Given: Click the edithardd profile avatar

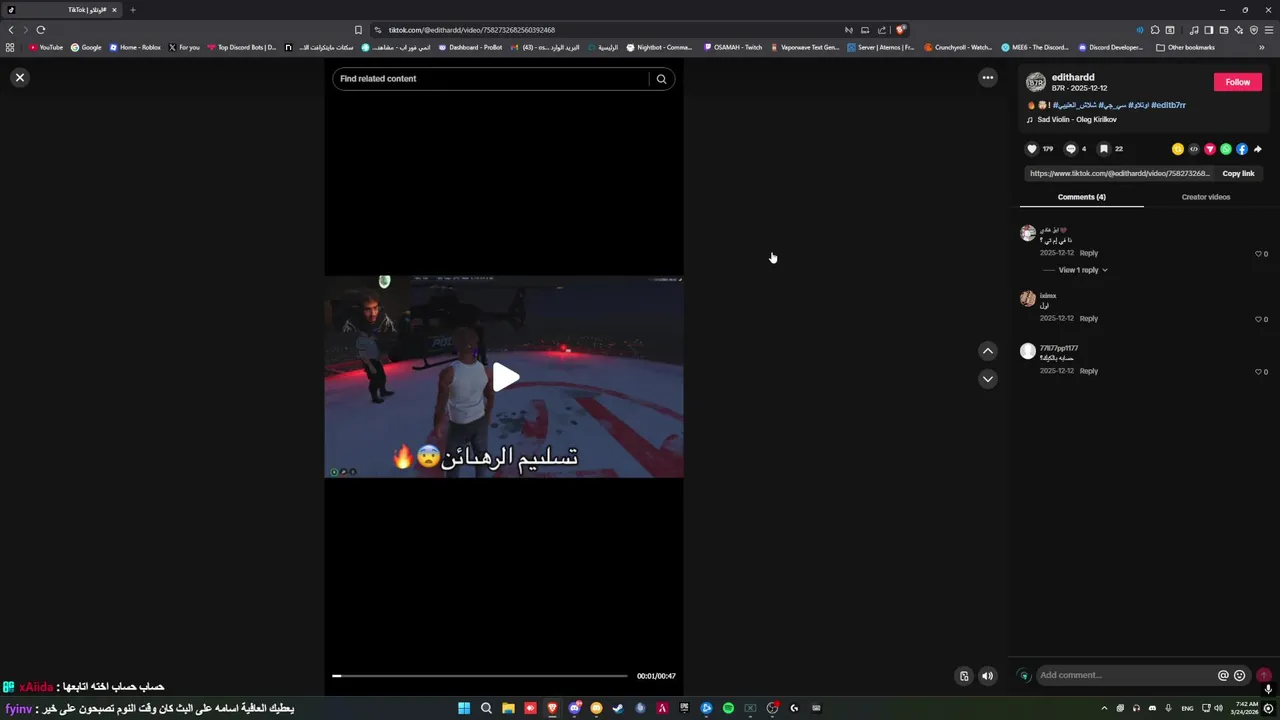Looking at the screenshot, I should [x=1036, y=82].
